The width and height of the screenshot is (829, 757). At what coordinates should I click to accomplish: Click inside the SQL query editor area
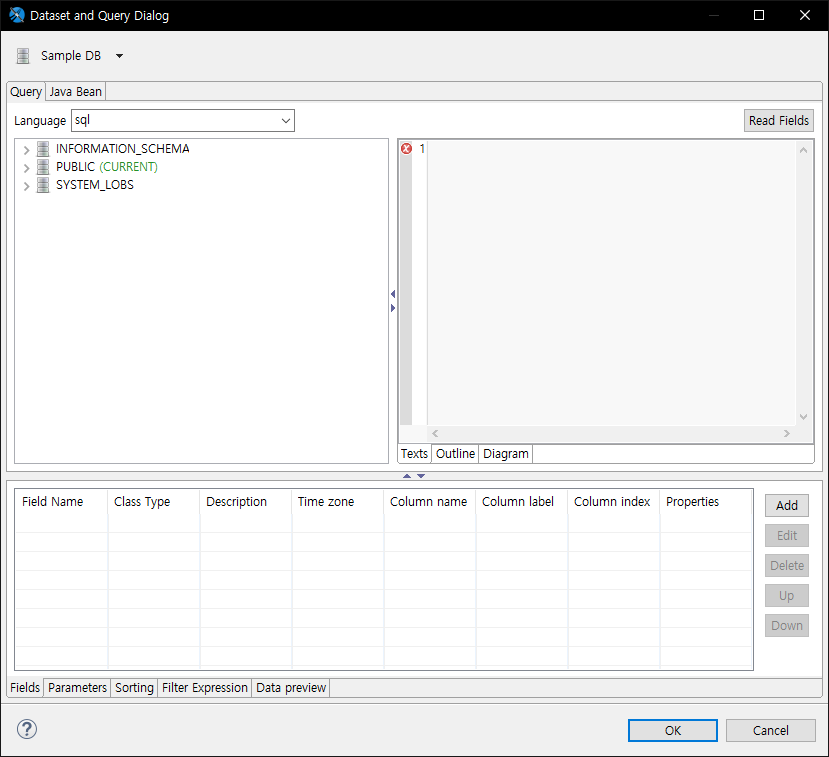611,283
